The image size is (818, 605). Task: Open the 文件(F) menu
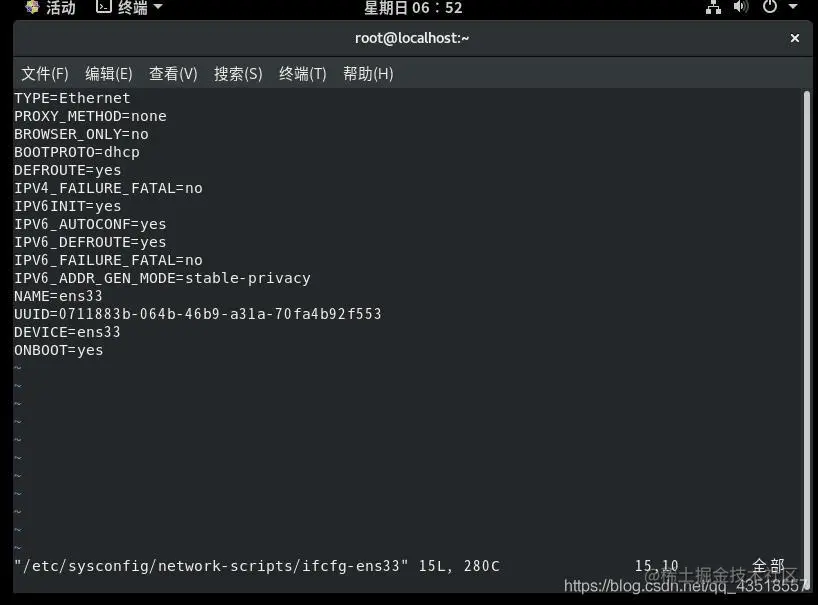45,74
